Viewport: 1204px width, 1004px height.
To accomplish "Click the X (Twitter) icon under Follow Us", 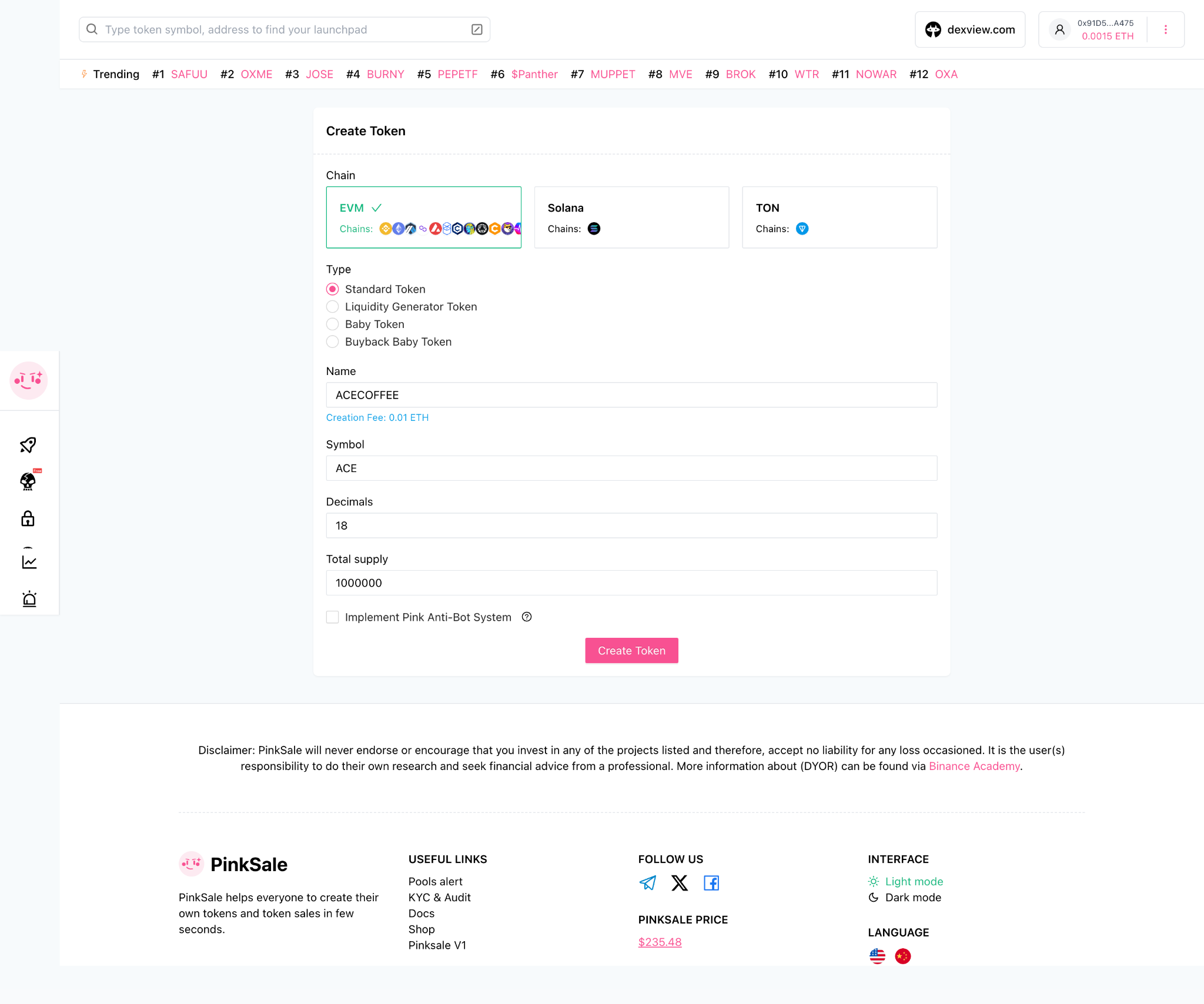I will click(x=679, y=882).
